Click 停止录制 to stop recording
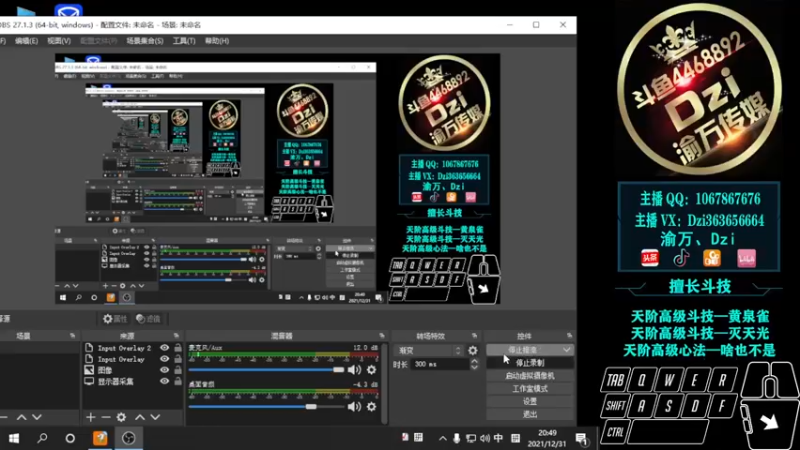Viewport: 800px width, 450px height. pyautogui.click(x=530, y=363)
